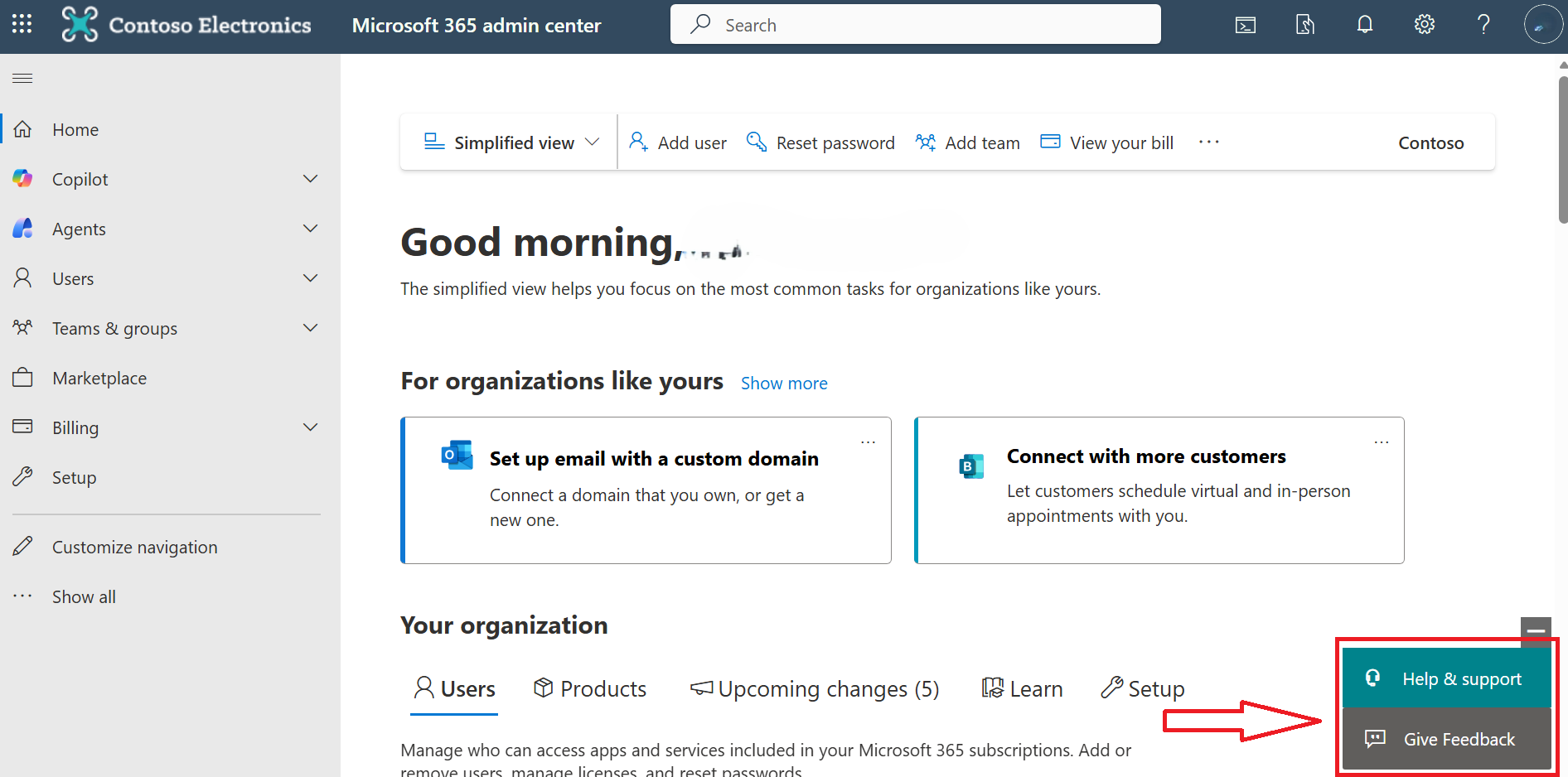The width and height of the screenshot is (1568, 777).
Task: Switch to the Products tab
Action: [x=590, y=689]
